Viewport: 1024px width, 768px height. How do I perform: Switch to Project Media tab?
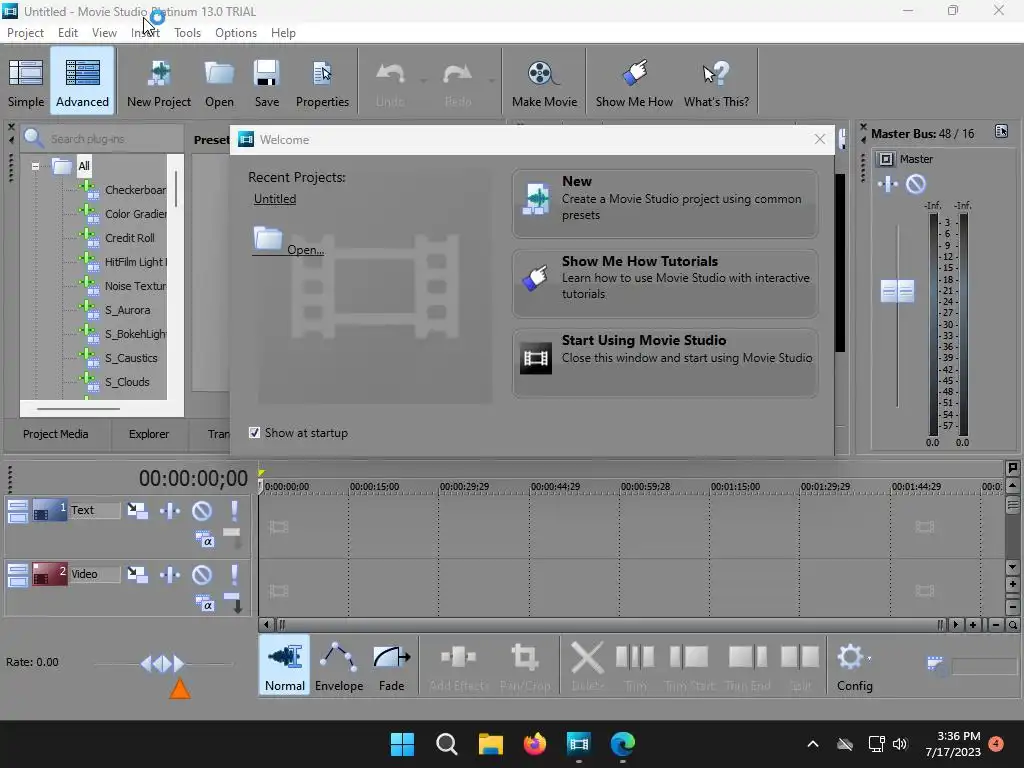click(x=56, y=434)
